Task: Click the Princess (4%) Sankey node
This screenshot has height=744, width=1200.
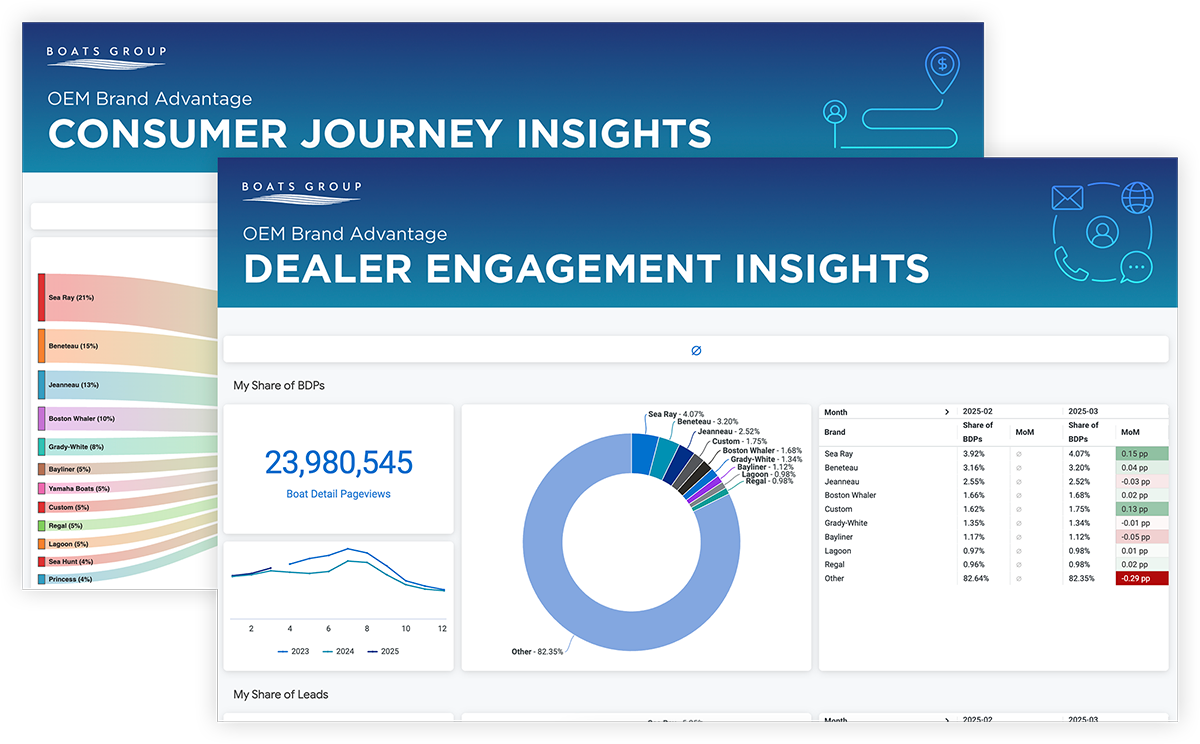Action: pos(42,579)
